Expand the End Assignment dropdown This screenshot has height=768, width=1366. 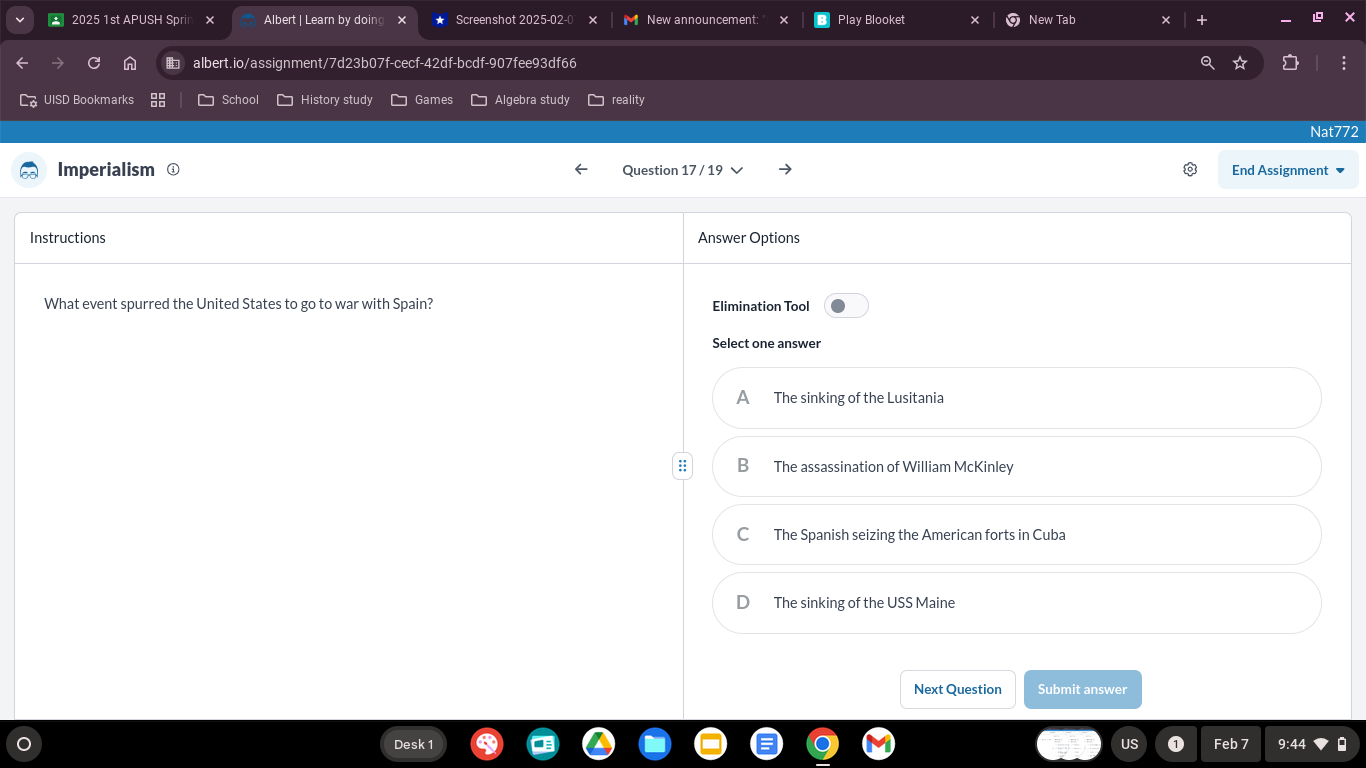1288,170
